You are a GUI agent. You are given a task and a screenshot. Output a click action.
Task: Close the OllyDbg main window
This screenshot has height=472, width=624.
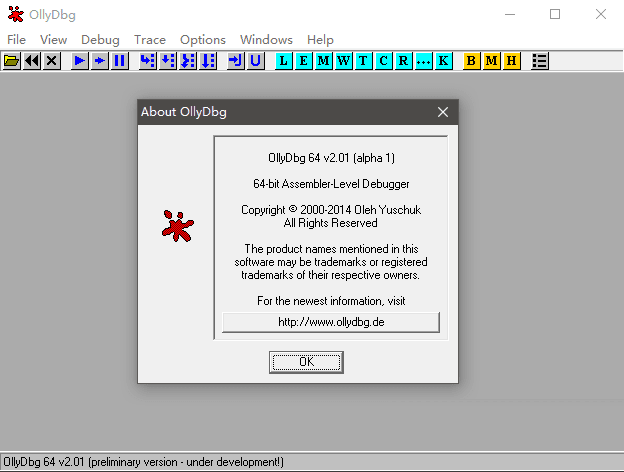tap(601, 15)
